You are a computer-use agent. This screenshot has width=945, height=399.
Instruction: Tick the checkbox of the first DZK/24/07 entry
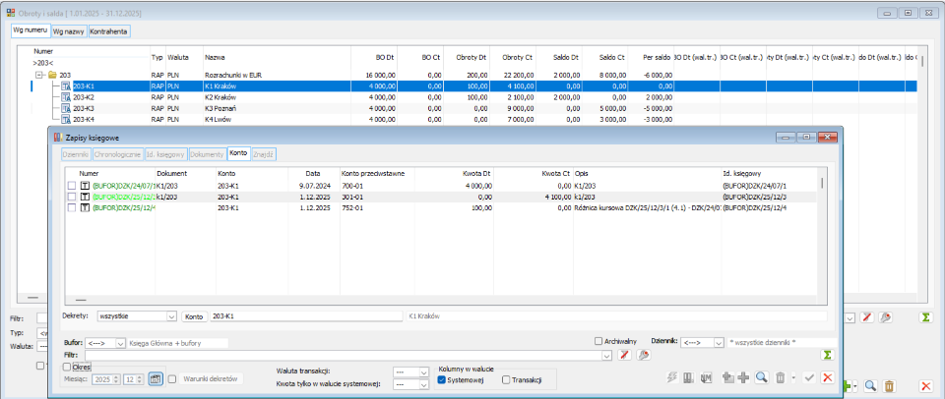[x=72, y=186]
